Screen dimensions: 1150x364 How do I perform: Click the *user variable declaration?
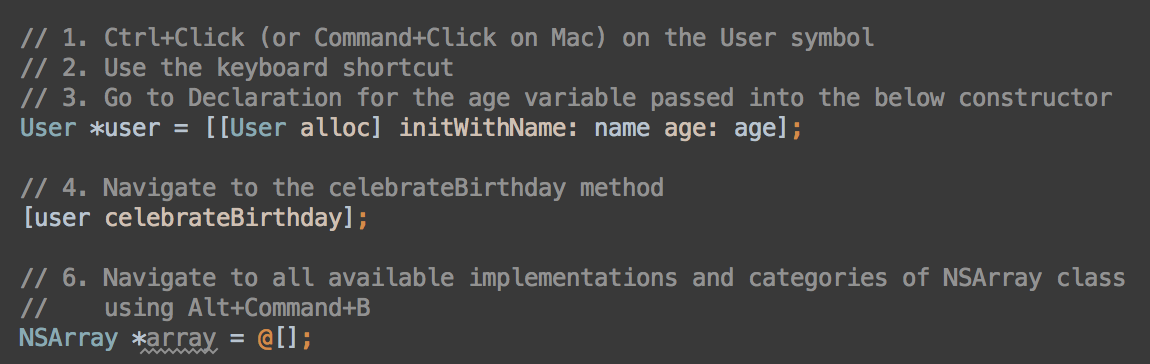tap(125, 128)
